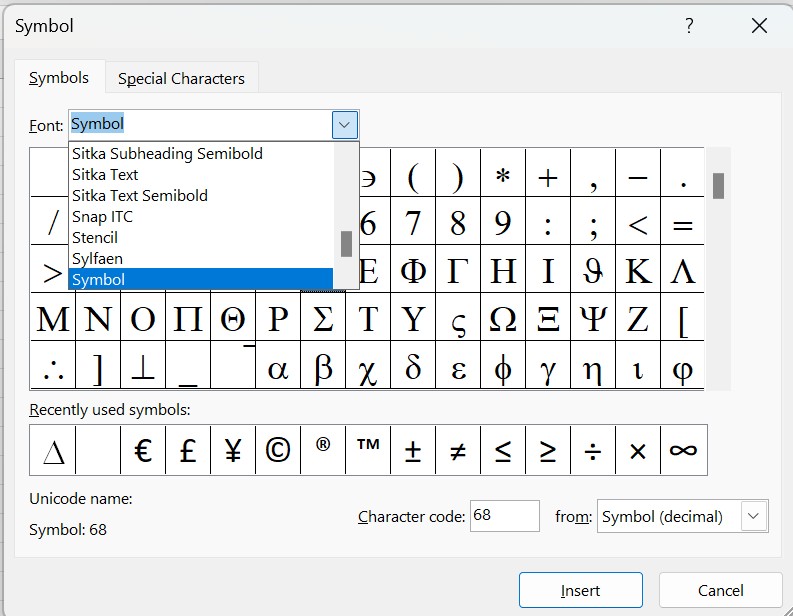Click the Cancel button
Screen dimensions: 793x616
(721, 590)
